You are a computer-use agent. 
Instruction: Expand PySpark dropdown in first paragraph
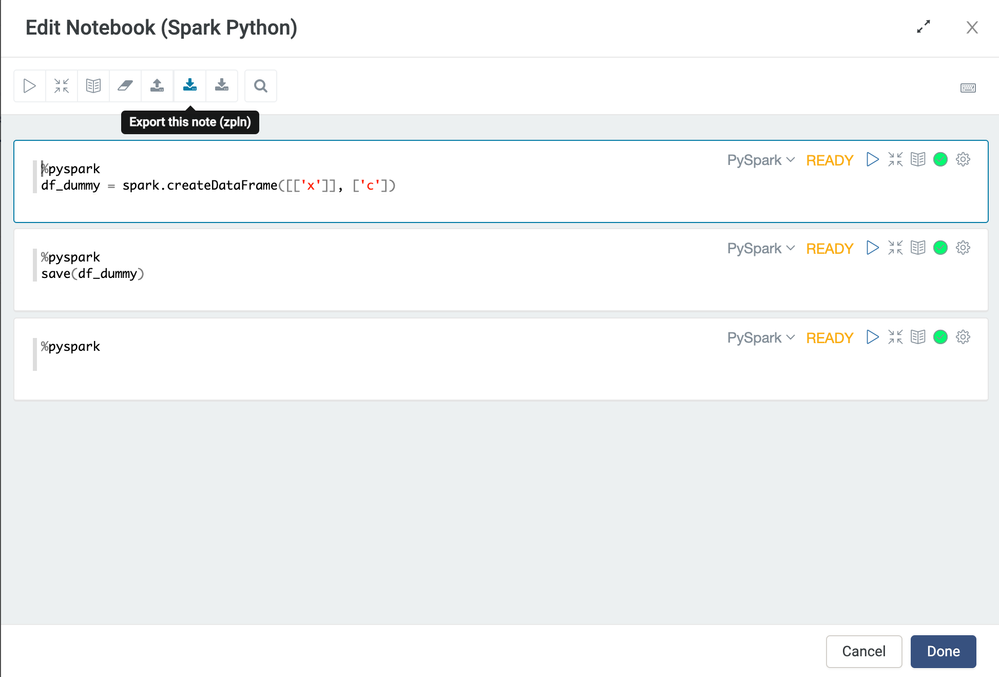[761, 160]
